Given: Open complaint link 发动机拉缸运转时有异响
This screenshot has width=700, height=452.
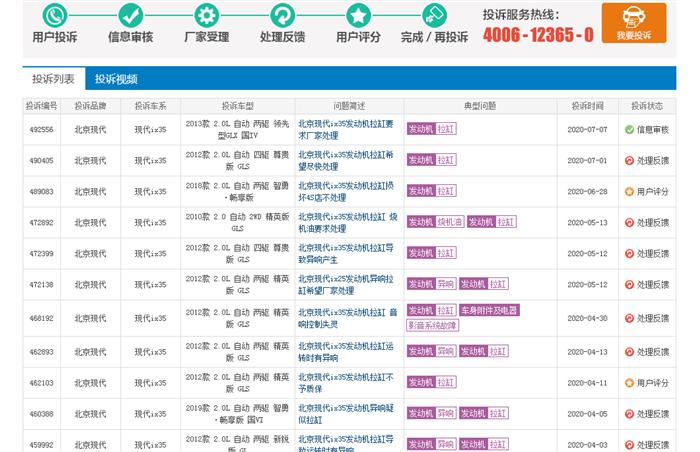Looking at the screenshot, I should click(346, 352).
